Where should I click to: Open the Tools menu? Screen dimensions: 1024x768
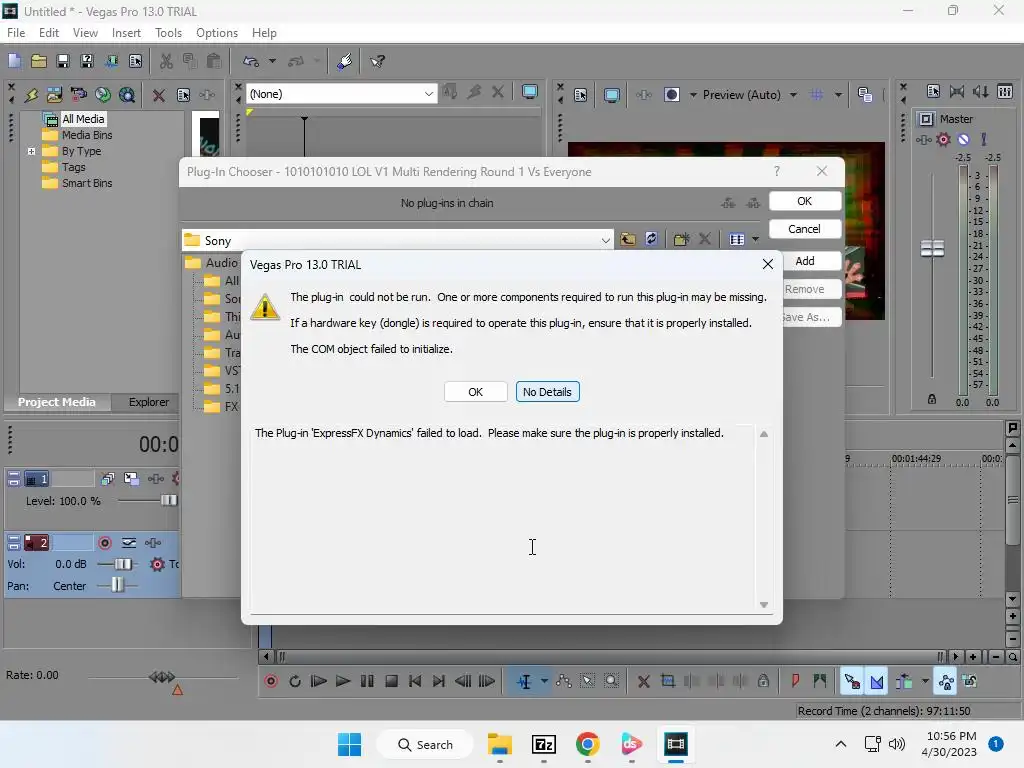(x=168, y=33)
